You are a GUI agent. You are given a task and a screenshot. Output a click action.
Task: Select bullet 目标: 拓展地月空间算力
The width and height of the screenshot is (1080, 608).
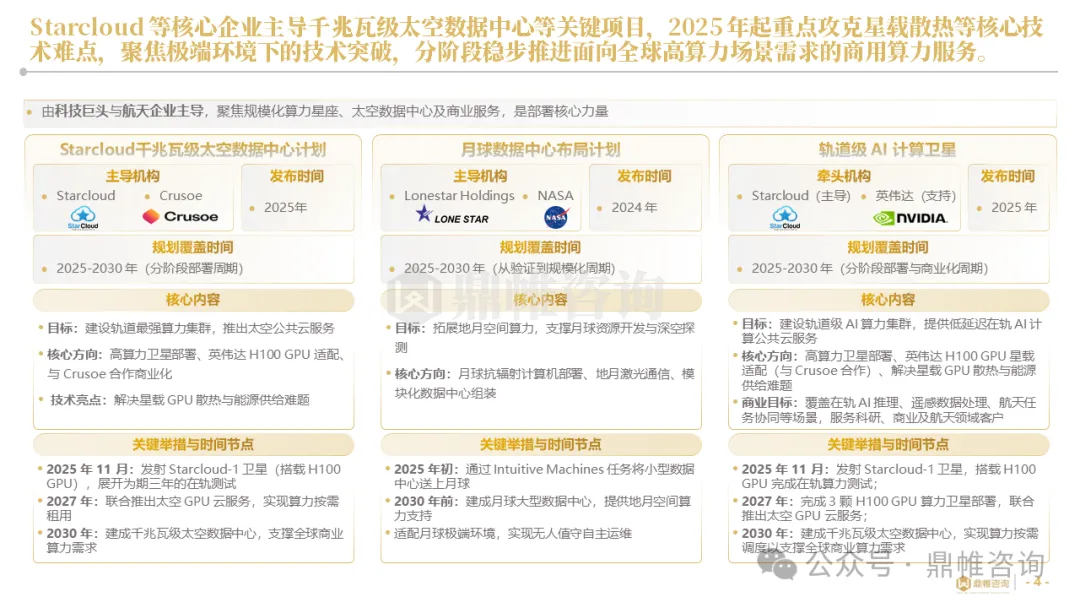tap(544, 338)
